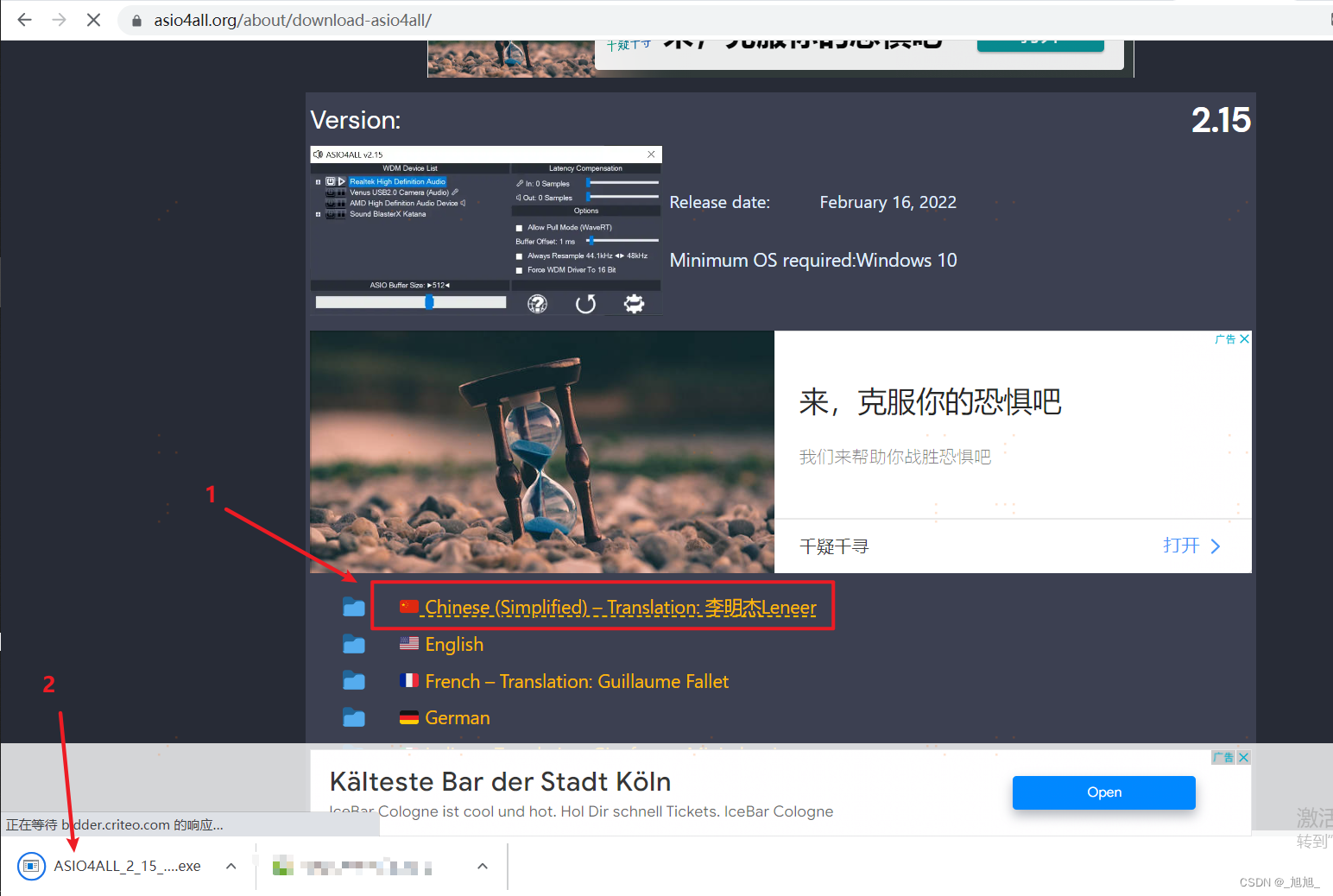Image resolution: width=1333 pixels, height=896 pixels.
Task: Click folder icon beside German
Action: 354,717
